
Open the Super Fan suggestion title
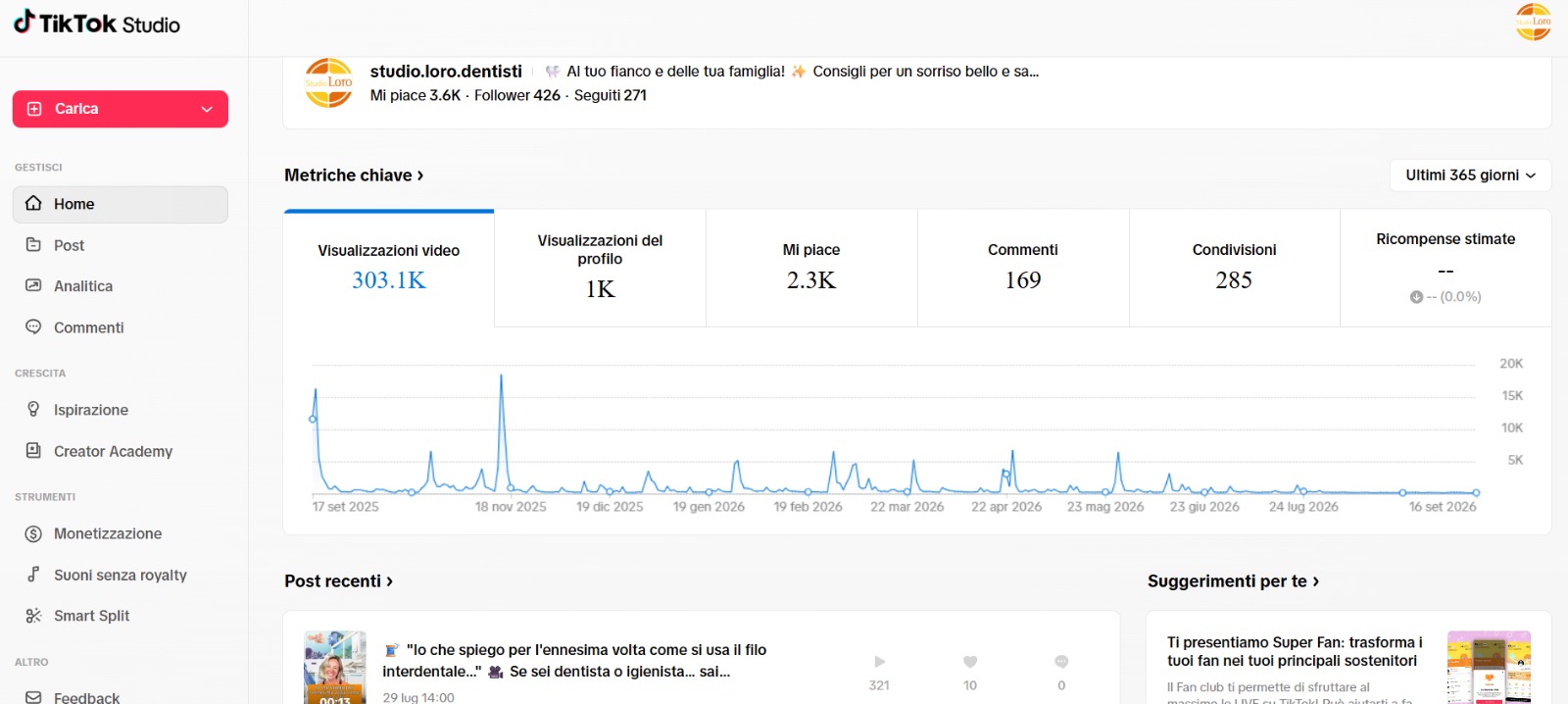tap(1295, 652)
